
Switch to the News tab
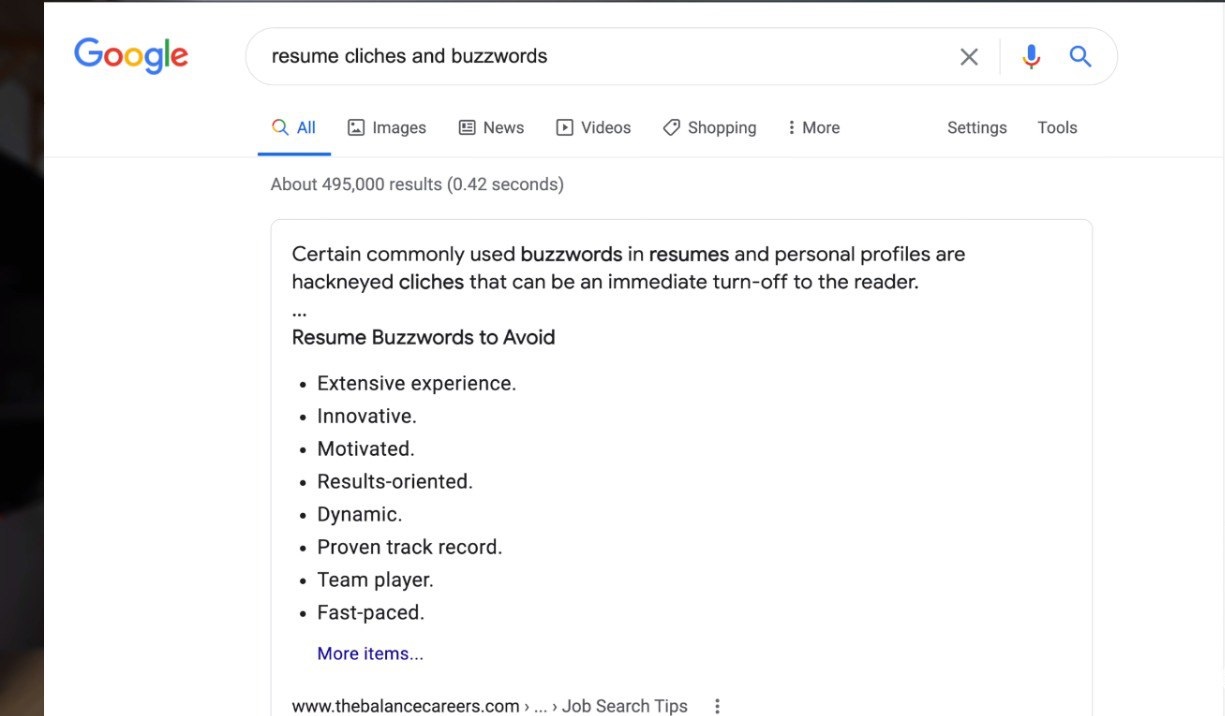[x=491, y=128]
